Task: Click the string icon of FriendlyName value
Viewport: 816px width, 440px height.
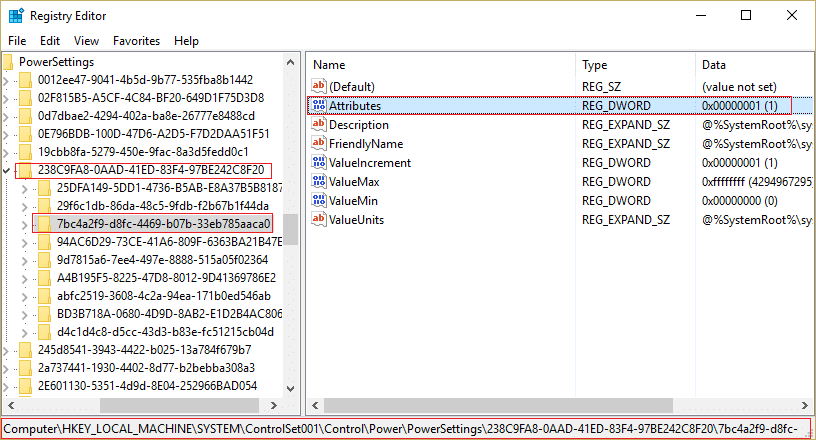Action: point(318,143)
